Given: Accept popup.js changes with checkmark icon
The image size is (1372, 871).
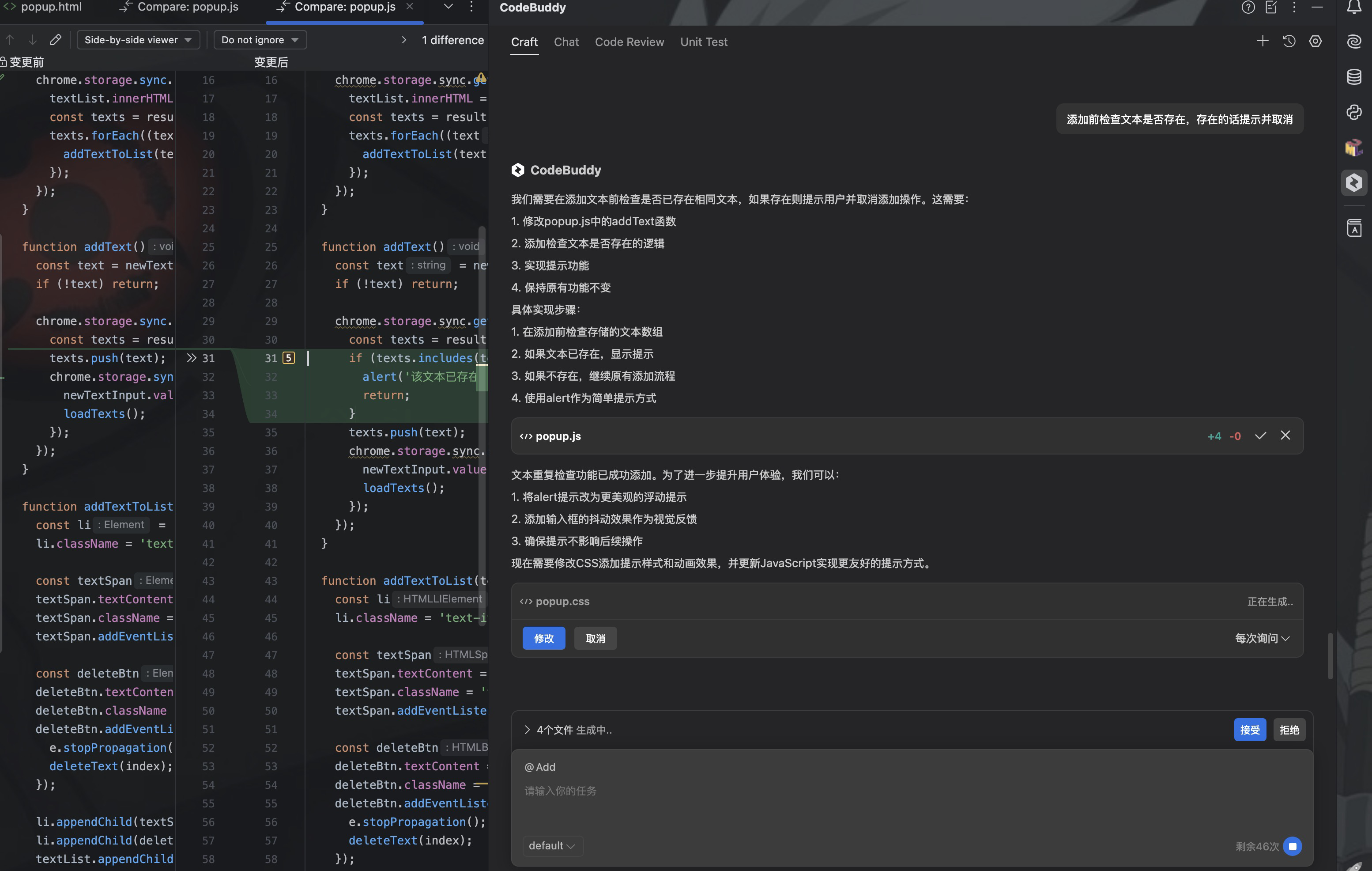Looking at the screenshot, I should tap(1260, 435).
